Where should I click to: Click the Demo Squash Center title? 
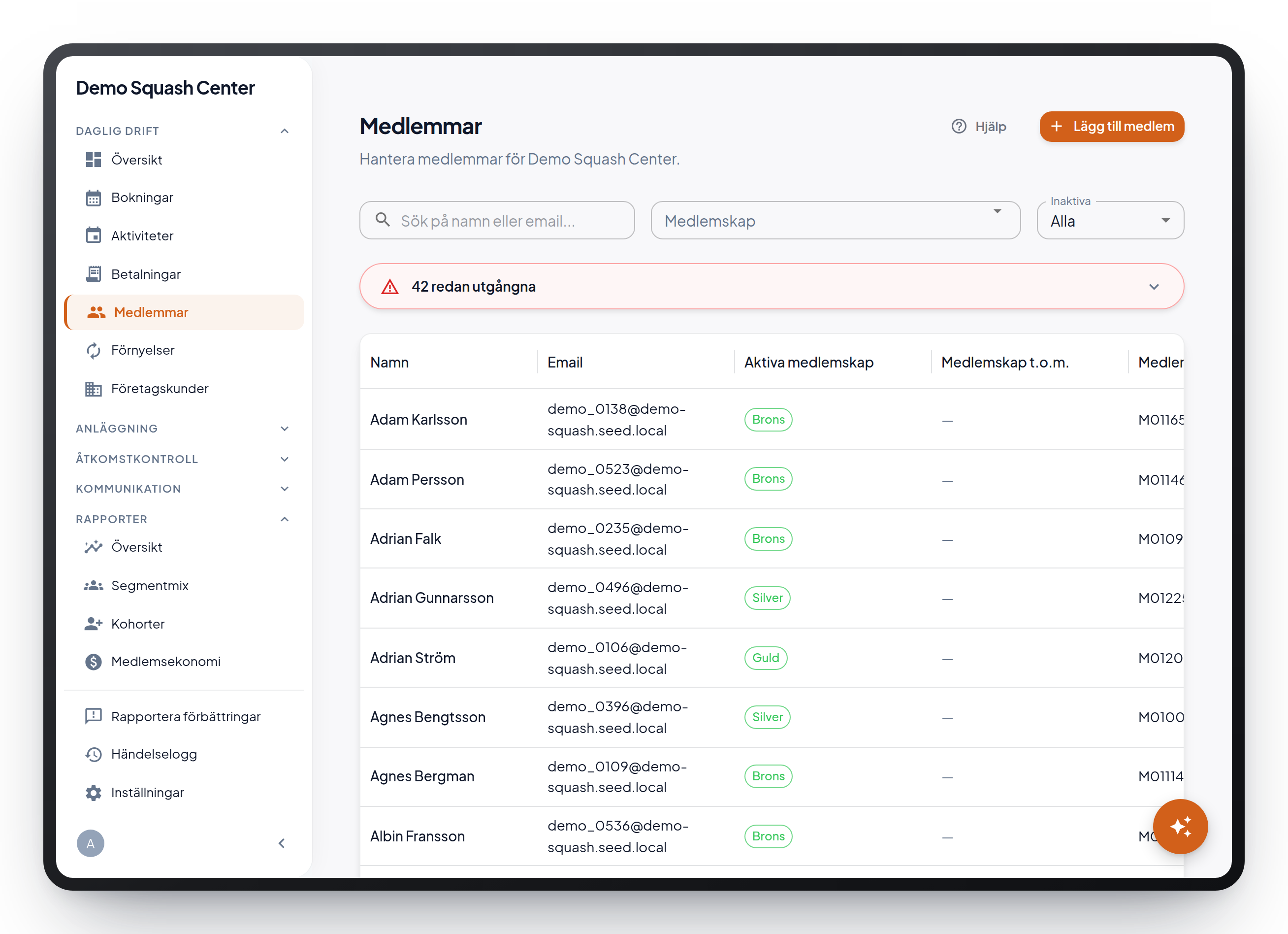pos(165,88)
